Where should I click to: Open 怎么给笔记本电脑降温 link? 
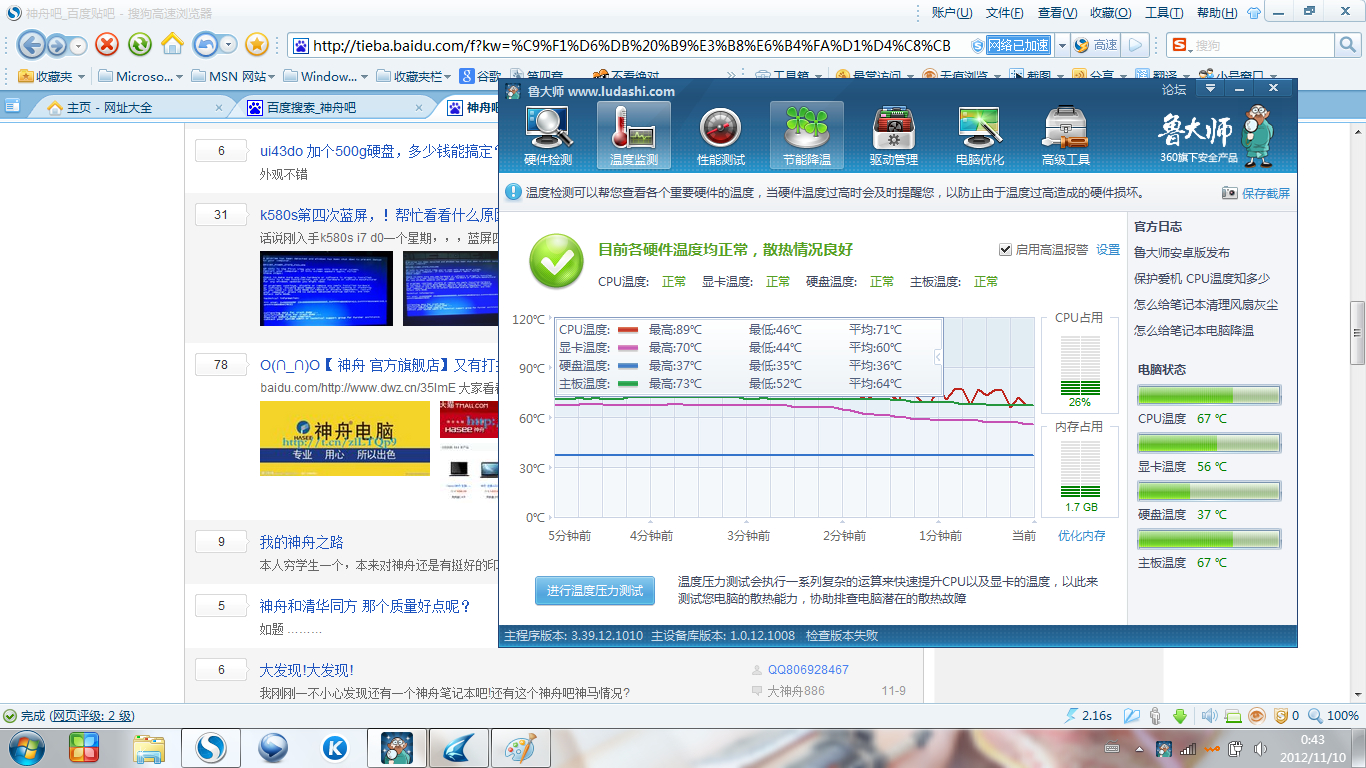click(1194, 331)
